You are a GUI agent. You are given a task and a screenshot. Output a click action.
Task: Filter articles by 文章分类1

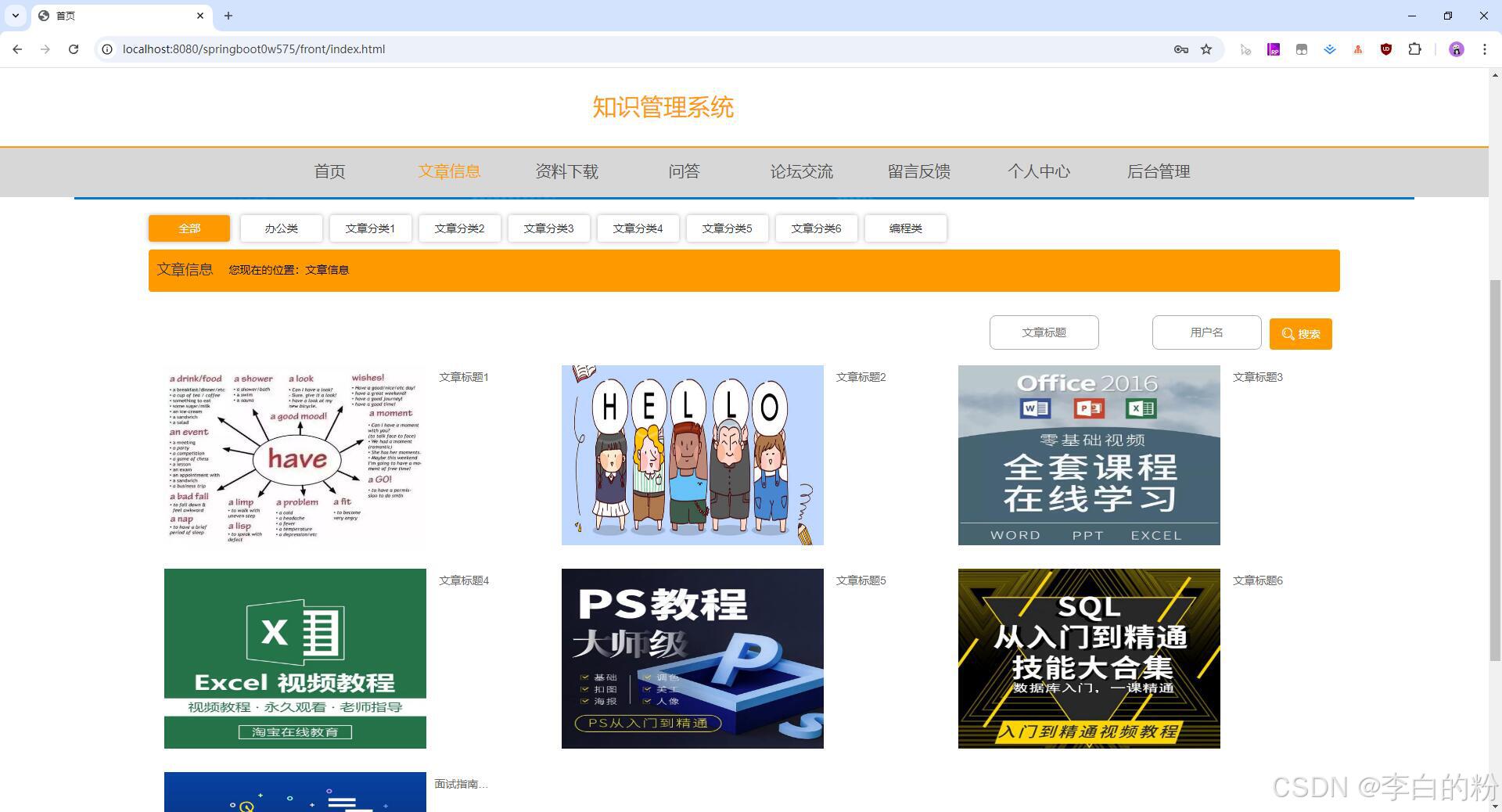click(370, 228)
